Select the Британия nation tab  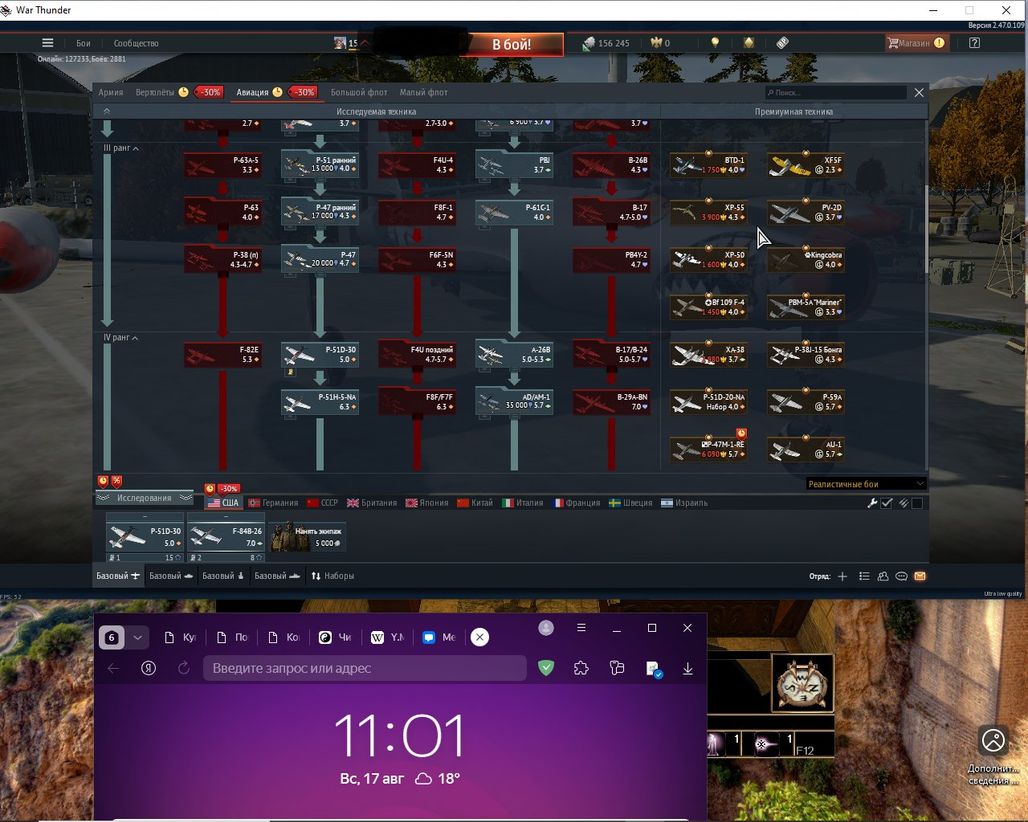click(x=372, y=503)
